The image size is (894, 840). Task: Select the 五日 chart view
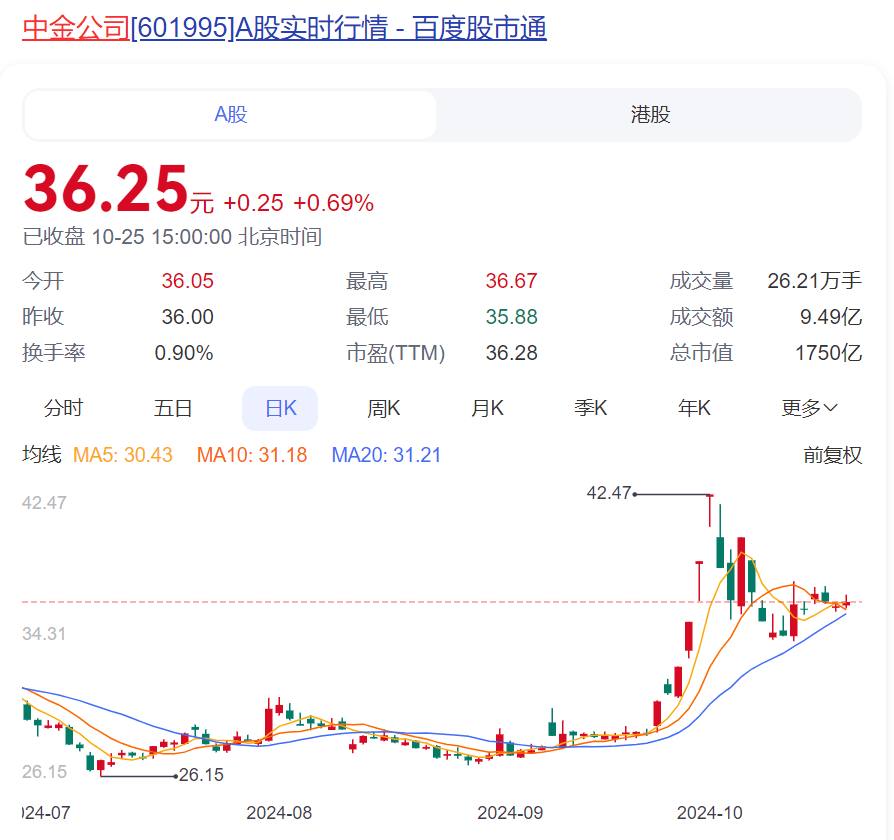pyautogui.click(x=173, y=408)
